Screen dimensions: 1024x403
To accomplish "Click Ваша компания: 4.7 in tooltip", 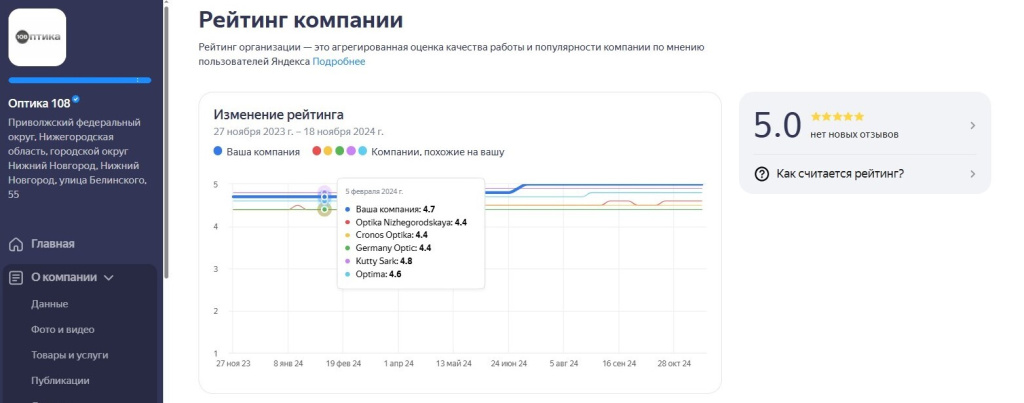I will (x=391, y=210).
